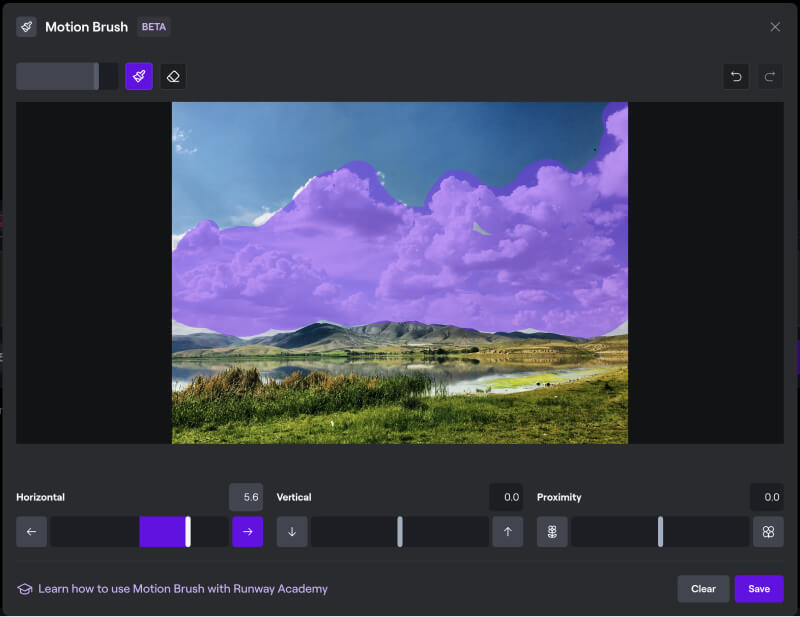Click the Vertical slider handle
Viewport: 800px width, 617px height.
(400, 532)
